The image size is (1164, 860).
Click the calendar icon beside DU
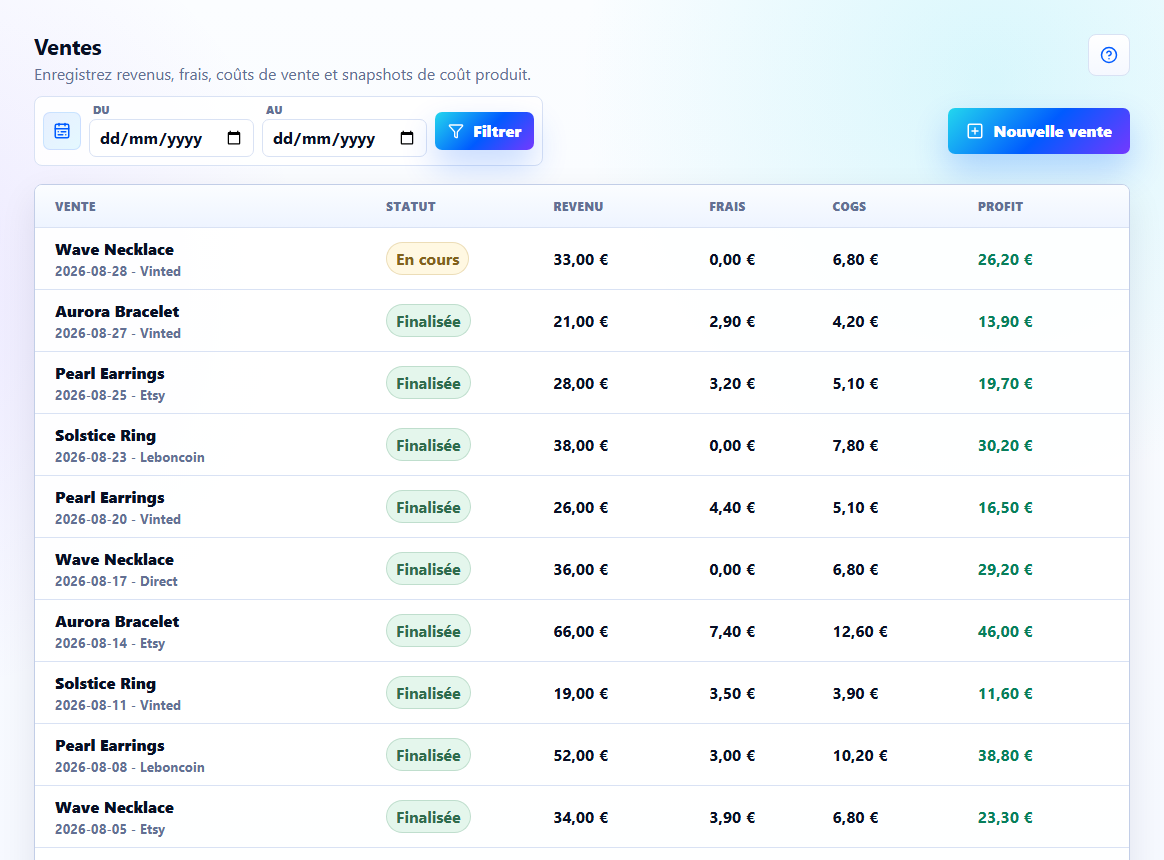(62, 131)
